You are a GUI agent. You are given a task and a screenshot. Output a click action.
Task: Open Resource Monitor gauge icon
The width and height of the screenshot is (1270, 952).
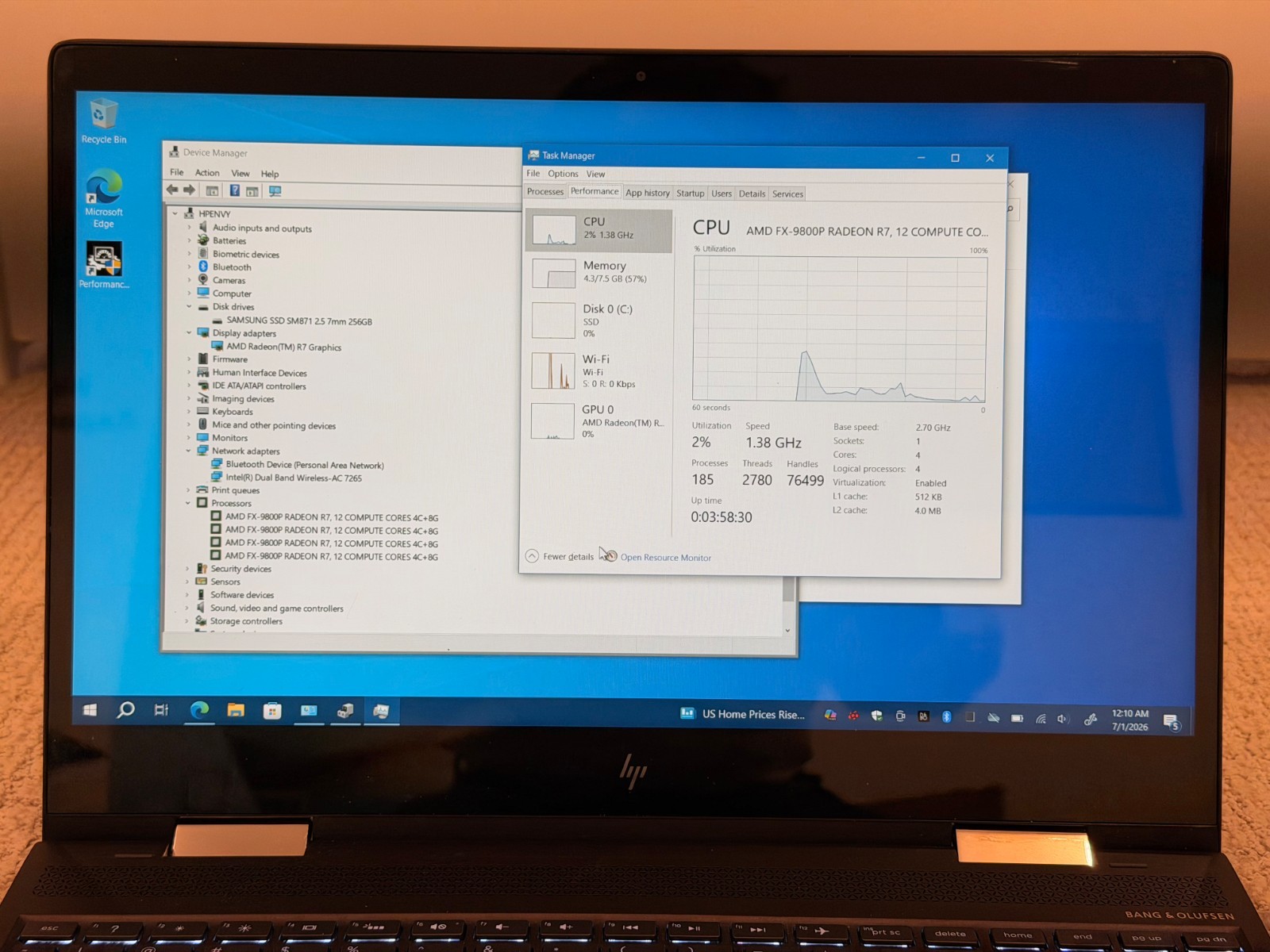pyautogui.click(x=610, y=556)
